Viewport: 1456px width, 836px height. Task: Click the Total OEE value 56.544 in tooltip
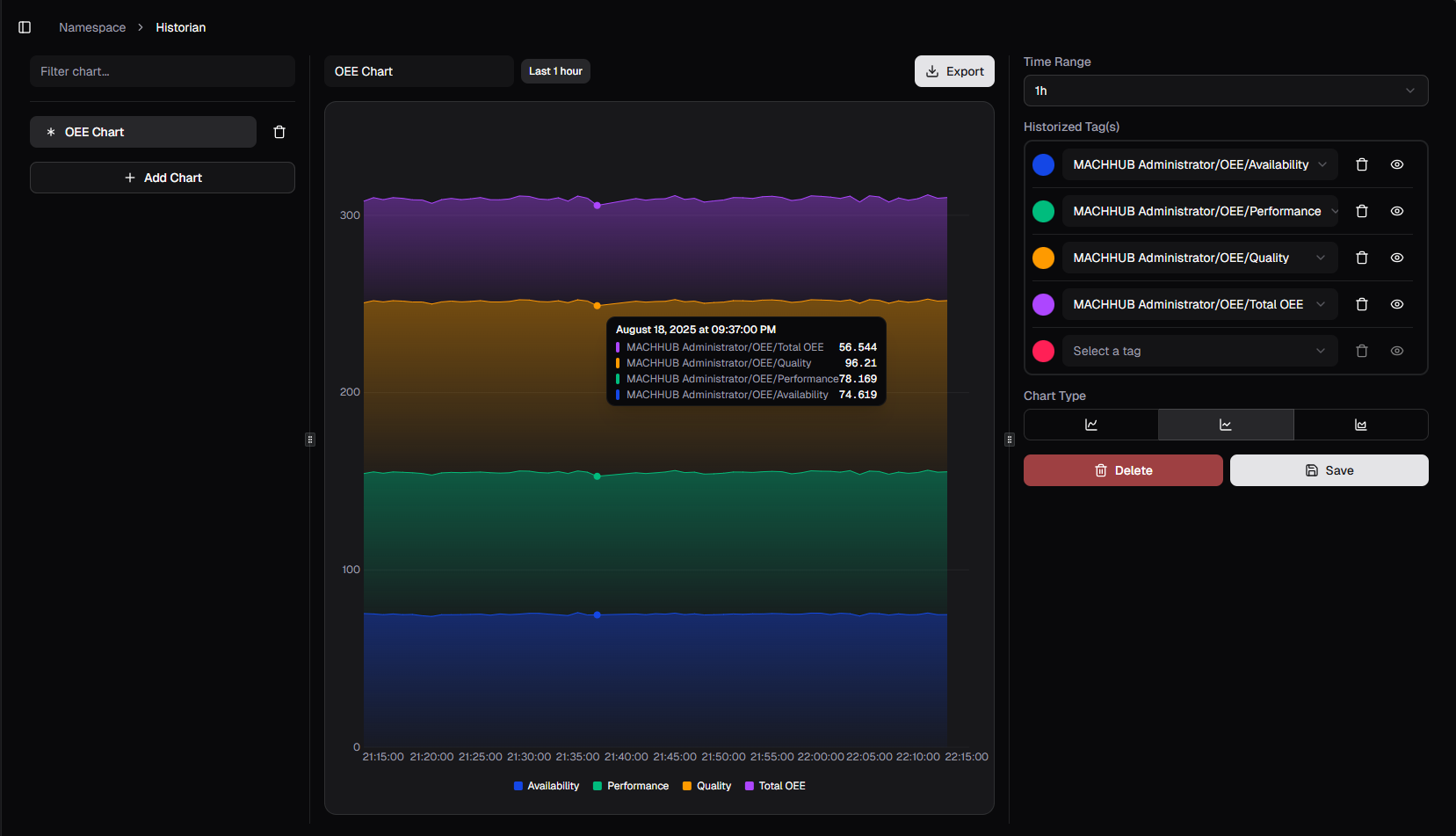click(x=858, y=347)
